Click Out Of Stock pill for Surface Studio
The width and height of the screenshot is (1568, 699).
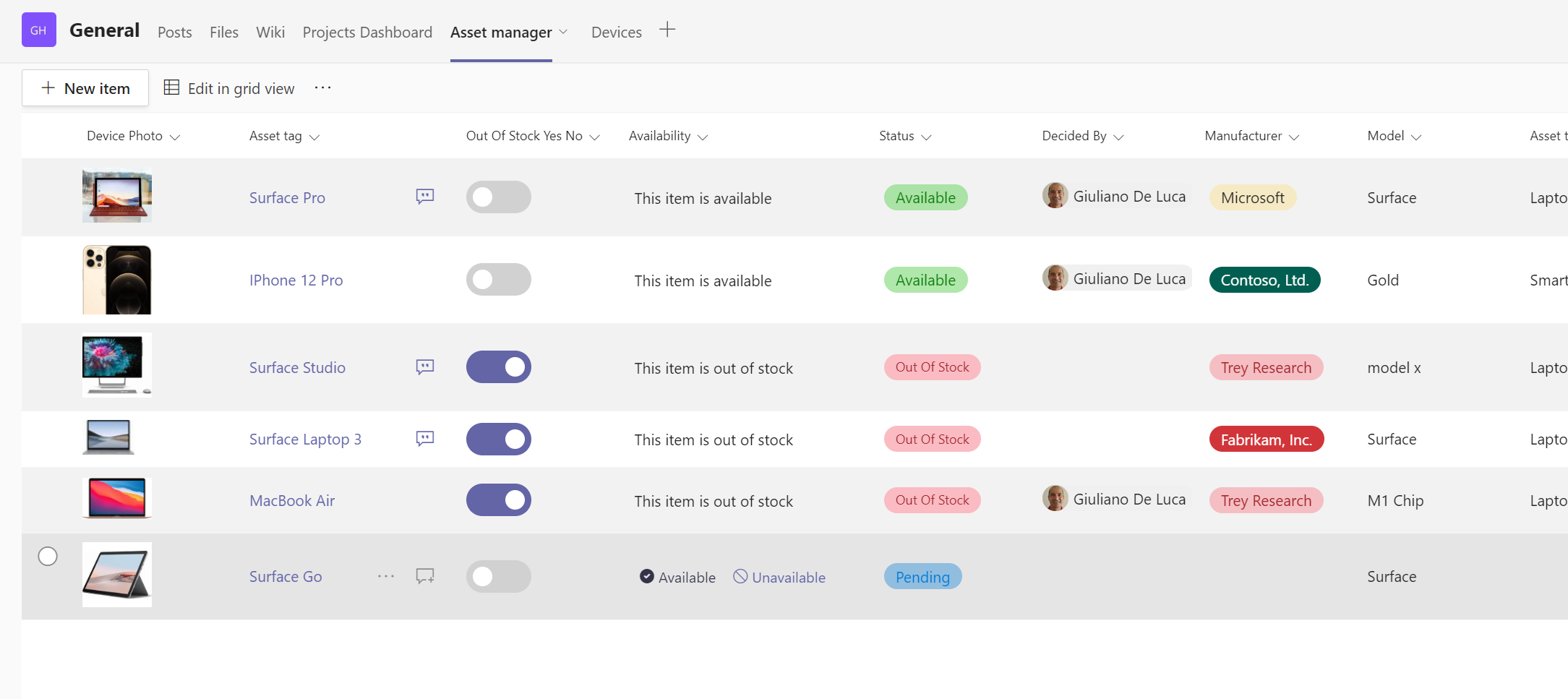932,367
